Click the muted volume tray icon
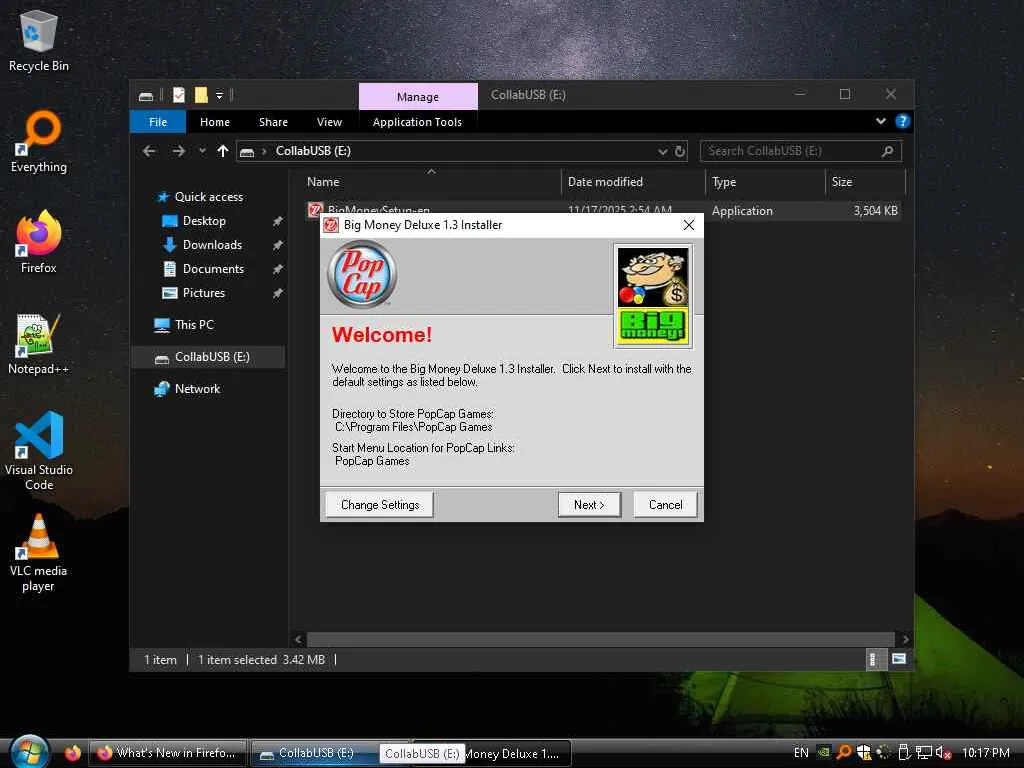Viewport: 1024px width, 768px height. click(x=943, y=753)
